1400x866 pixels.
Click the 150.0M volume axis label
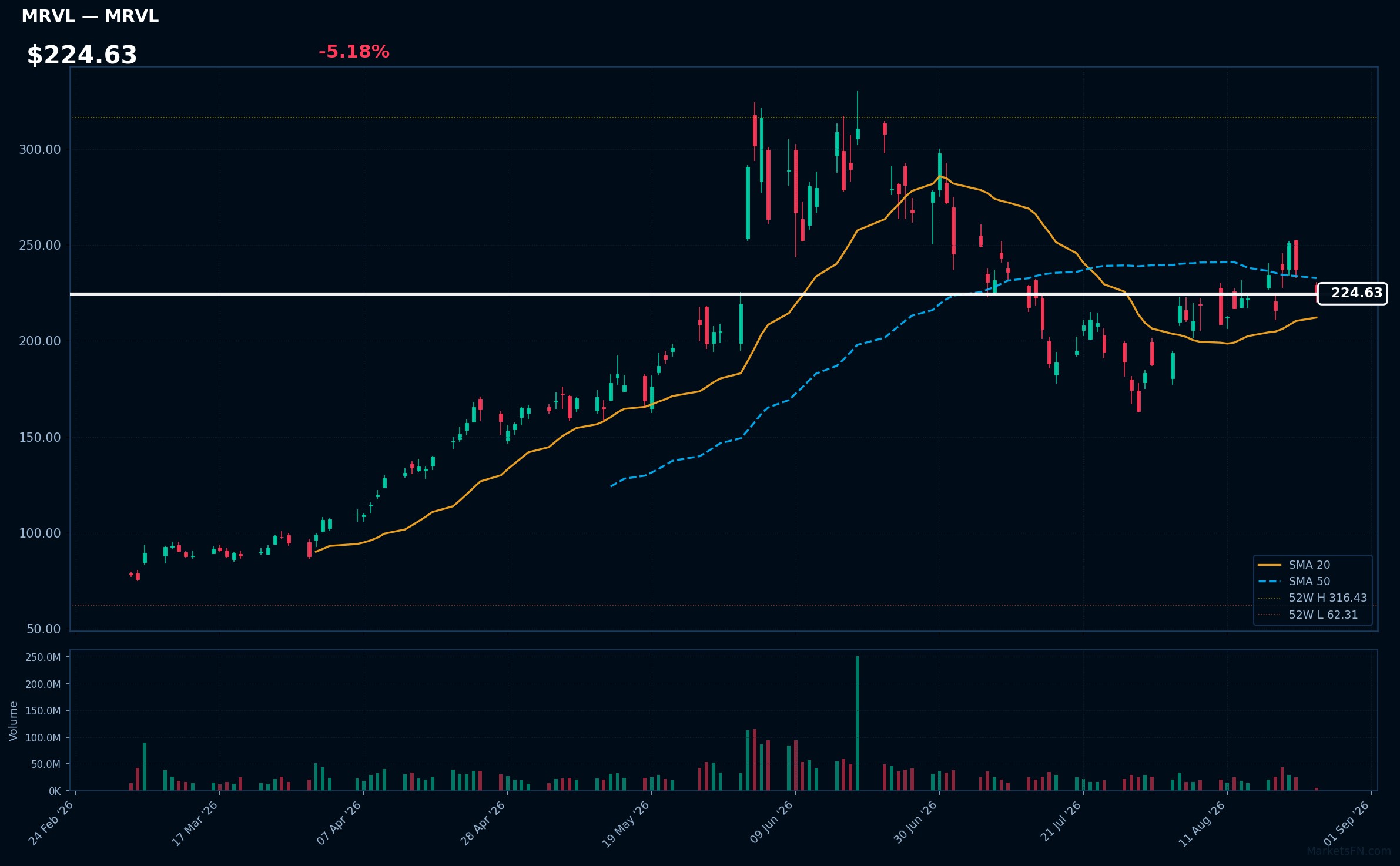[x=43, y=711]
